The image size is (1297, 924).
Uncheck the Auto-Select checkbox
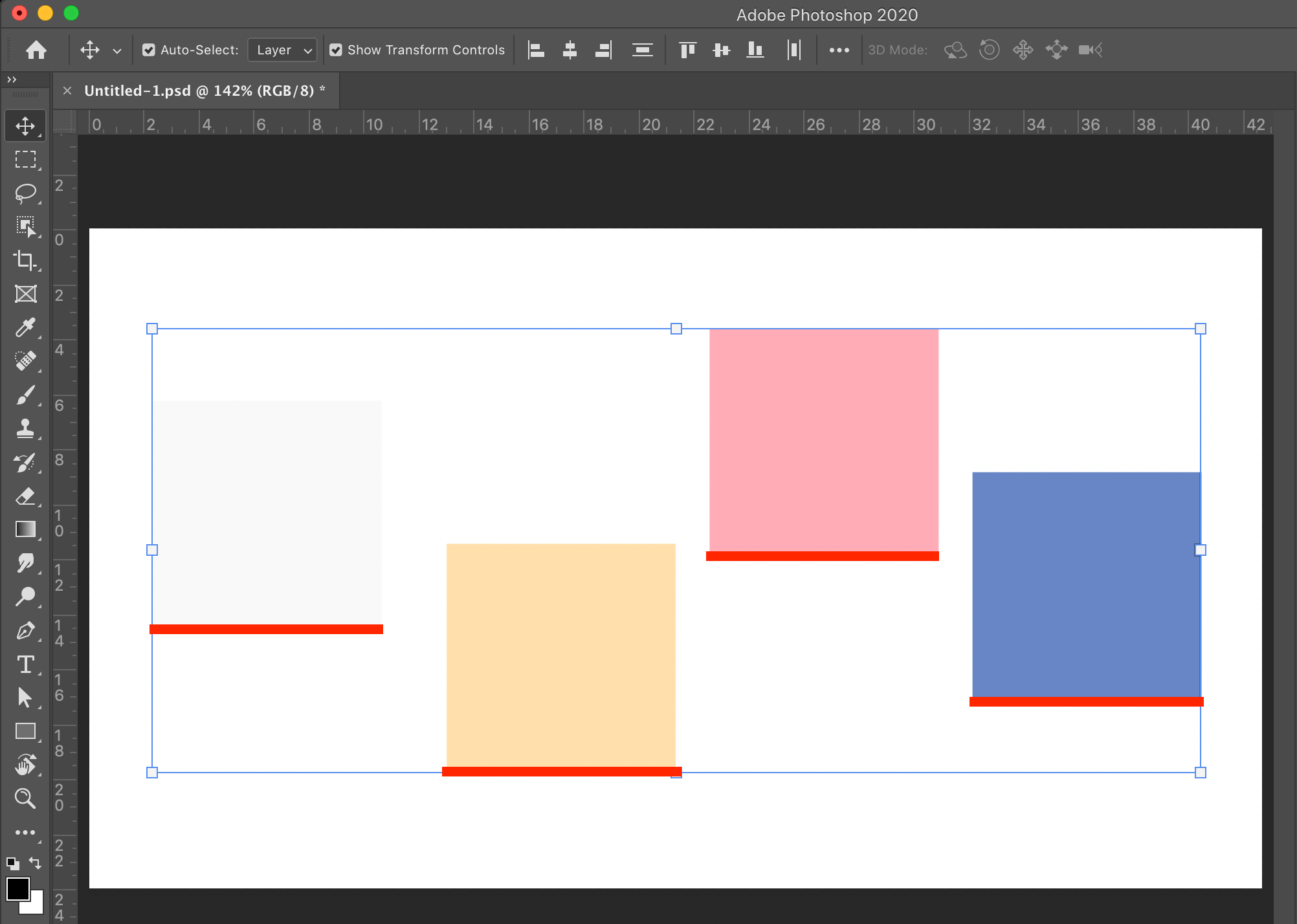click(149, 50)
